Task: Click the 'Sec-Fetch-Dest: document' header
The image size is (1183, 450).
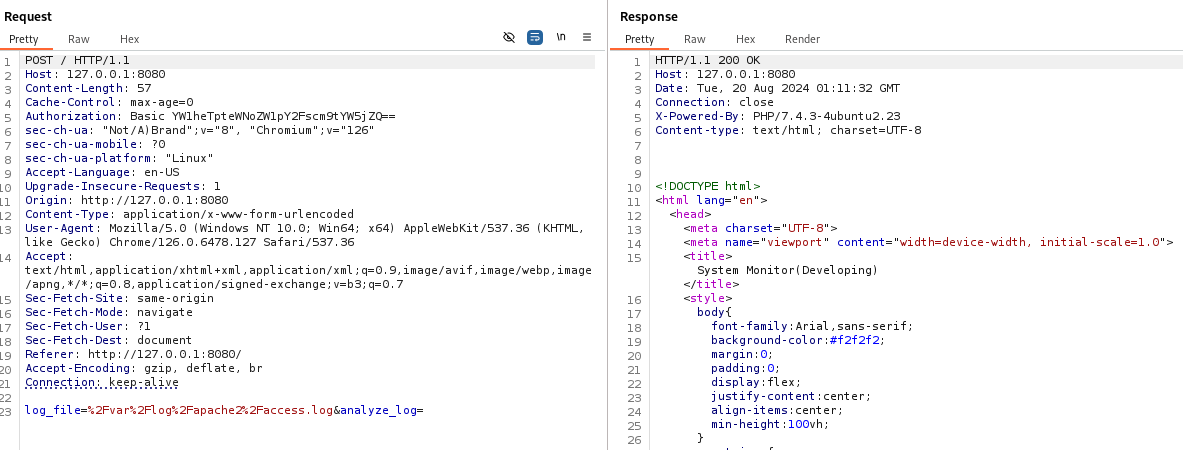Action: point(109,340)
